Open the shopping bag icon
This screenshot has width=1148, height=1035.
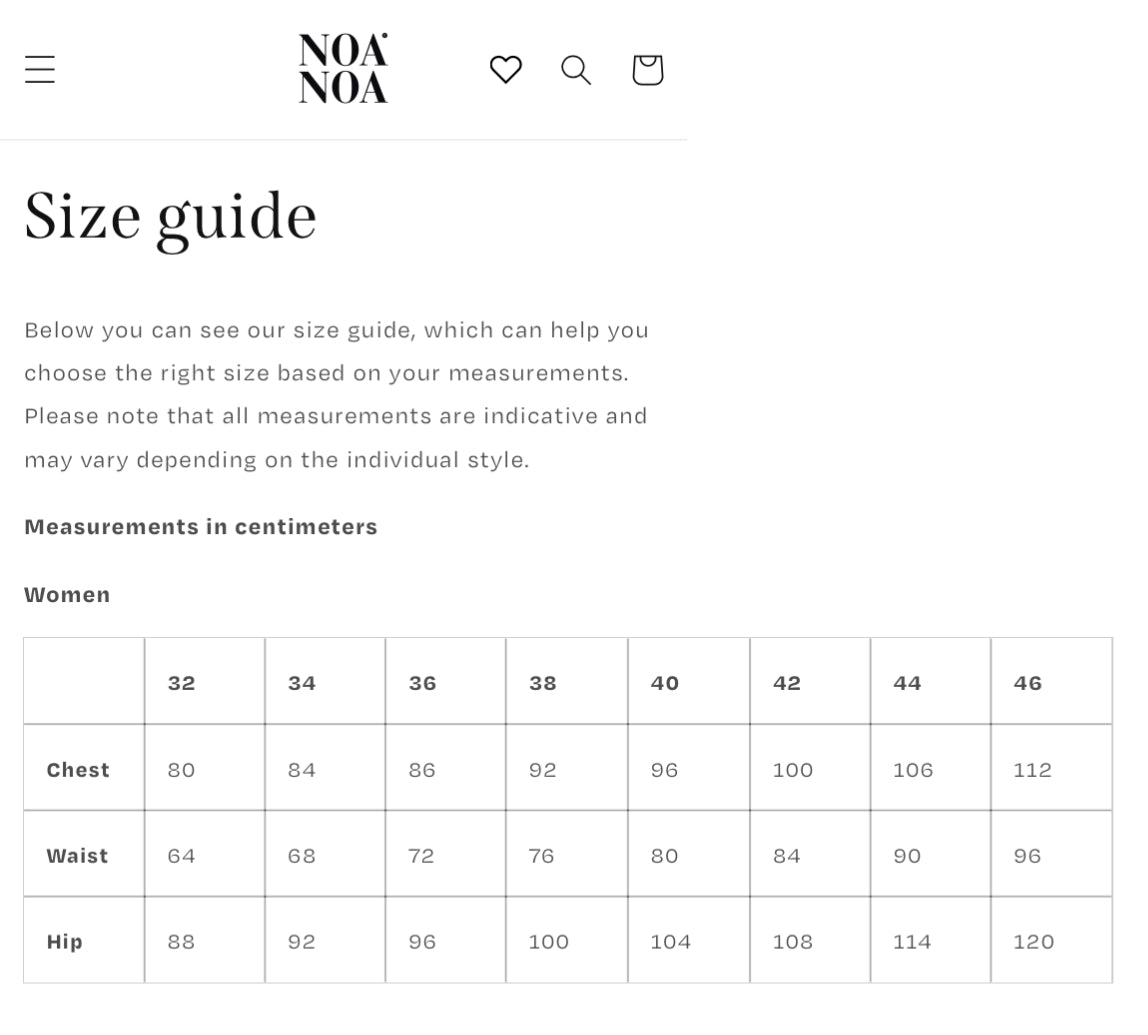tap(648, 70)
